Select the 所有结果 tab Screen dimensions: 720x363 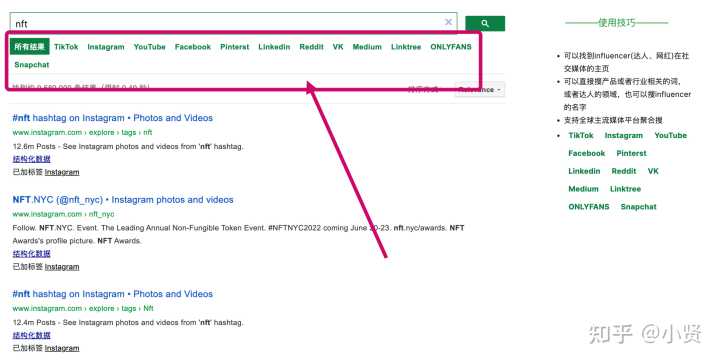[29, 47]
